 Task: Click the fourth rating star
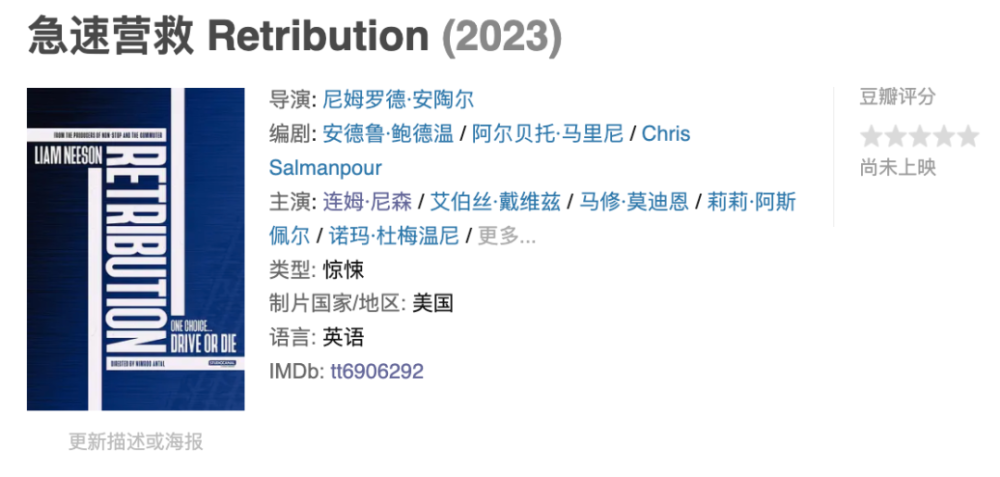[x=943, y=136]
